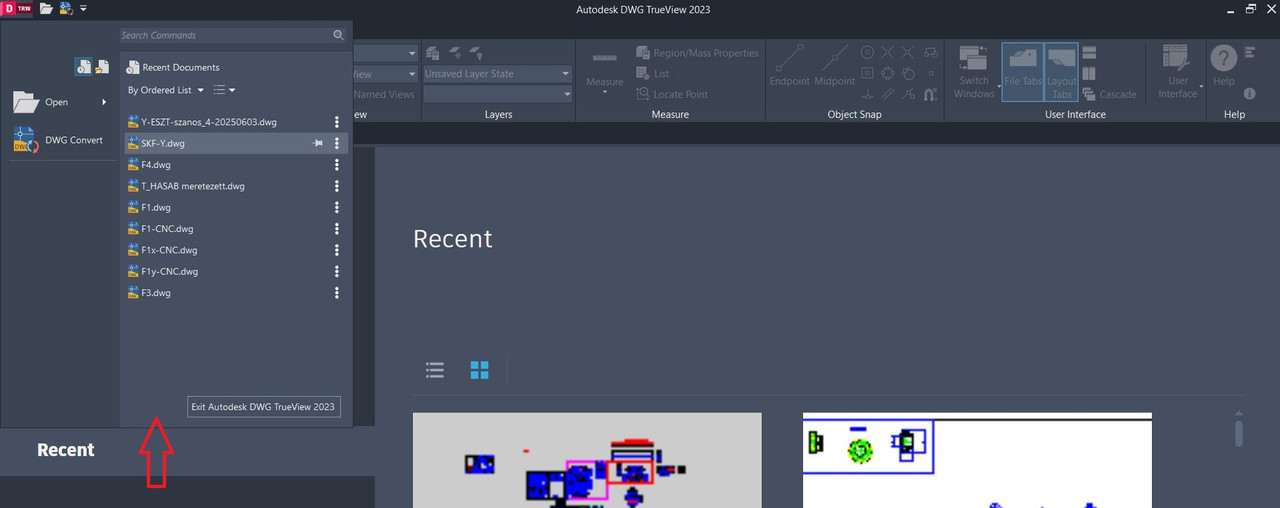Toggle the Center object snap circle icon
Viewport: 1280px width, 508px height.
[868, 53]
